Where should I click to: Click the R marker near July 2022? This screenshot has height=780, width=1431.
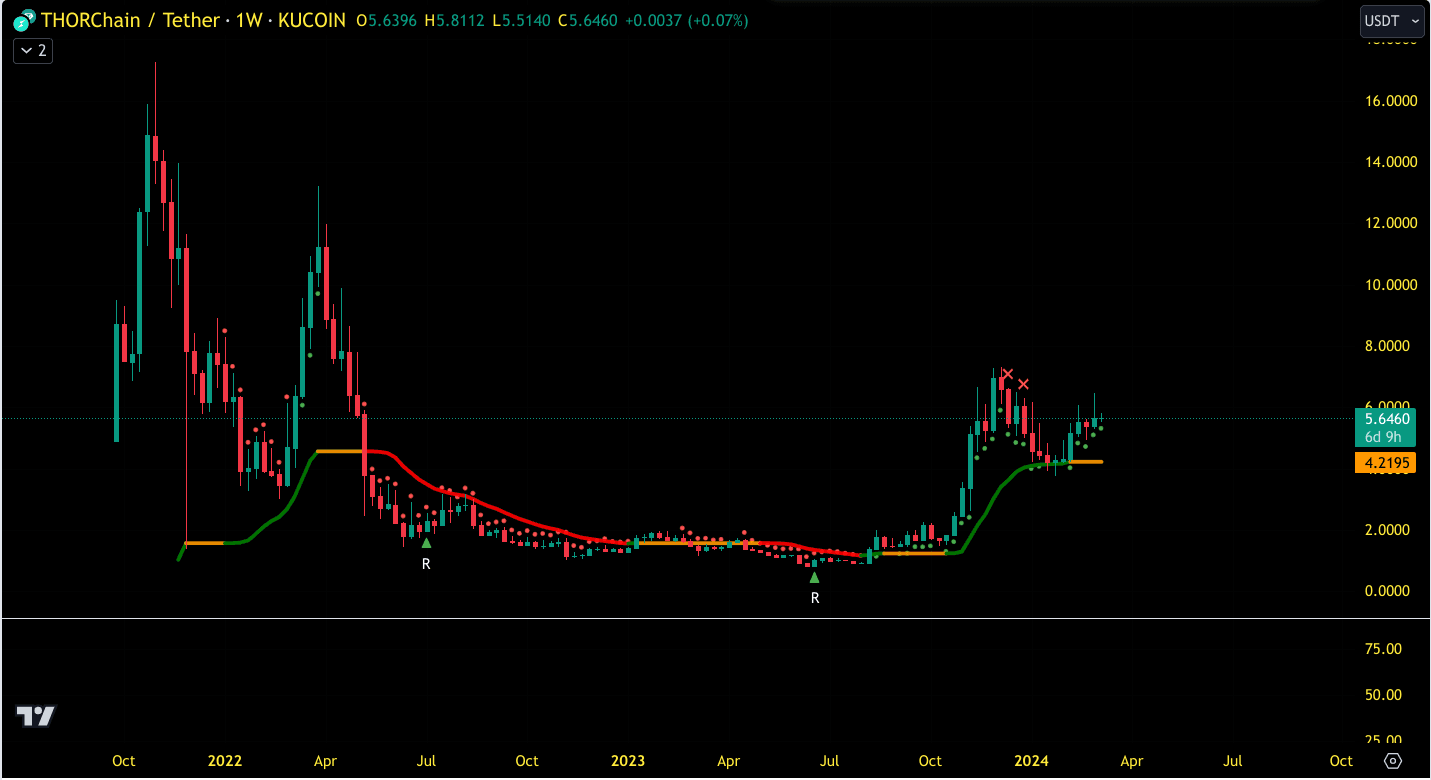tap(426, 564)
